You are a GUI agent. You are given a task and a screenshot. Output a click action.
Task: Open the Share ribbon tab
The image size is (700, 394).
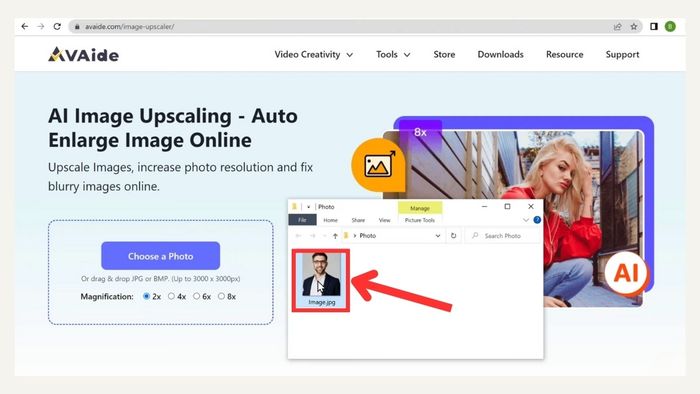tap(358, 220)
